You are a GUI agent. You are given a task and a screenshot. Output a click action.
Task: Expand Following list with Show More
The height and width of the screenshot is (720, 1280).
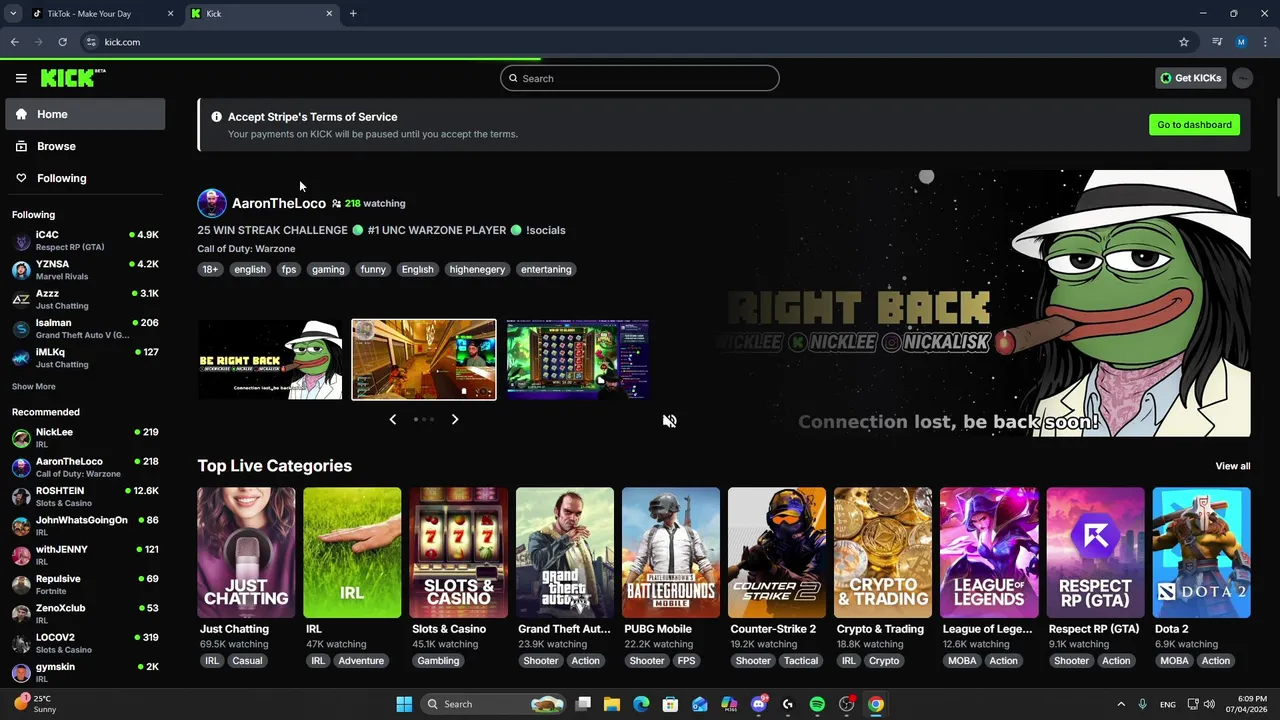(34, 386)
